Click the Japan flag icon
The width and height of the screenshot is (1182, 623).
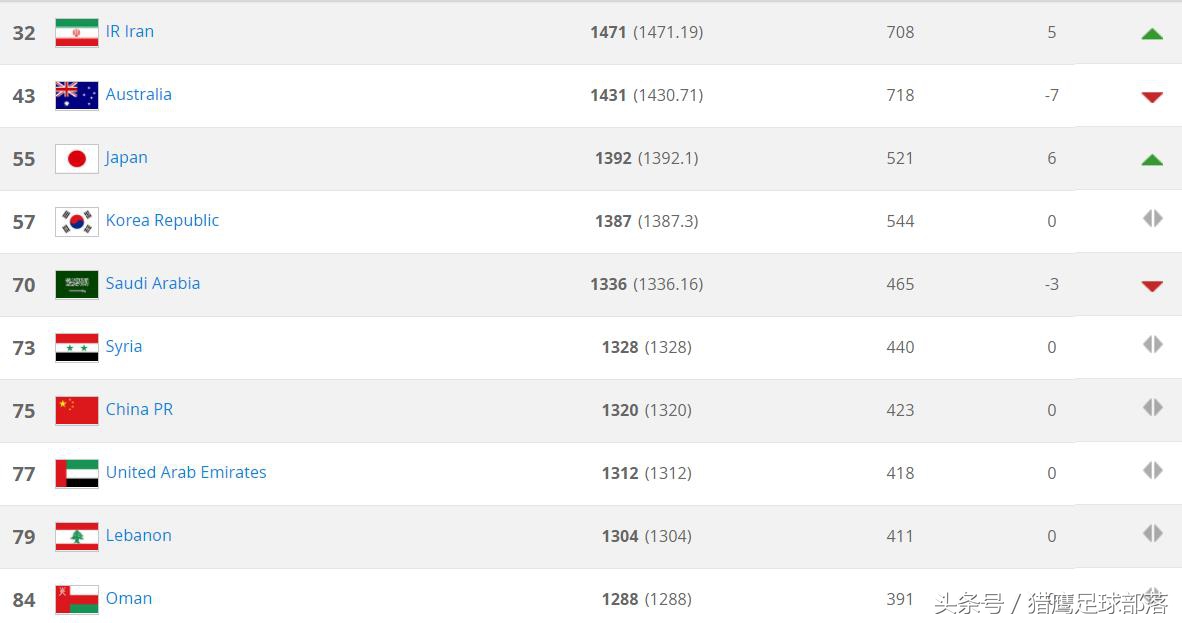[x=77, y=159]
